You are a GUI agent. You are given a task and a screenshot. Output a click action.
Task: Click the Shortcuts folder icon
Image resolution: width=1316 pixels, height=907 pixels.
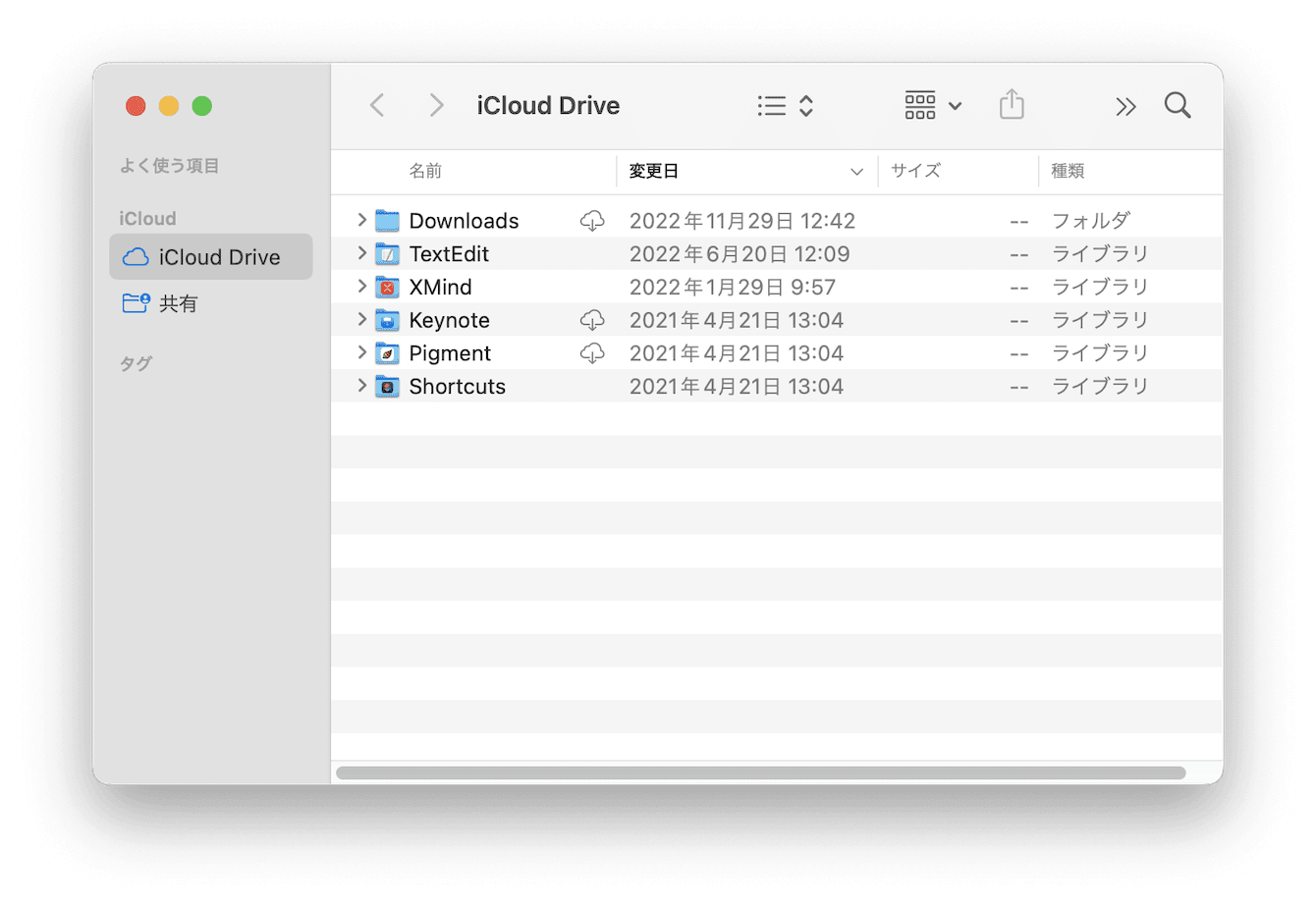(x=388, y=386)
